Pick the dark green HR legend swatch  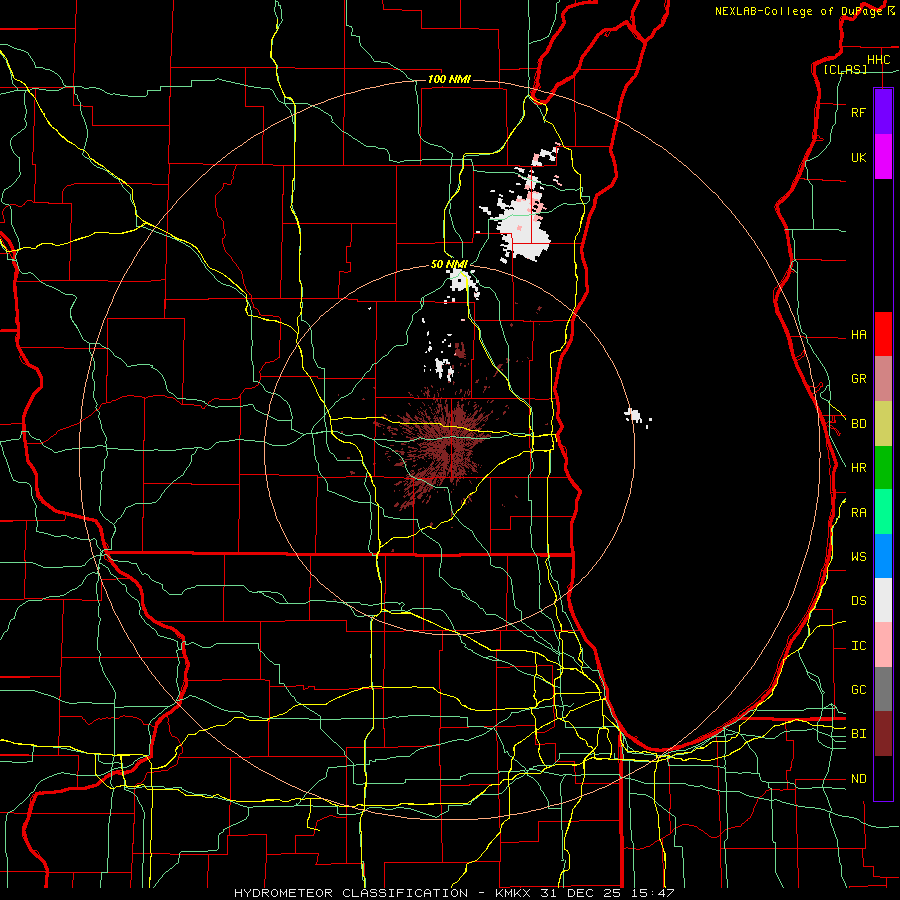(x=883, y=468)
